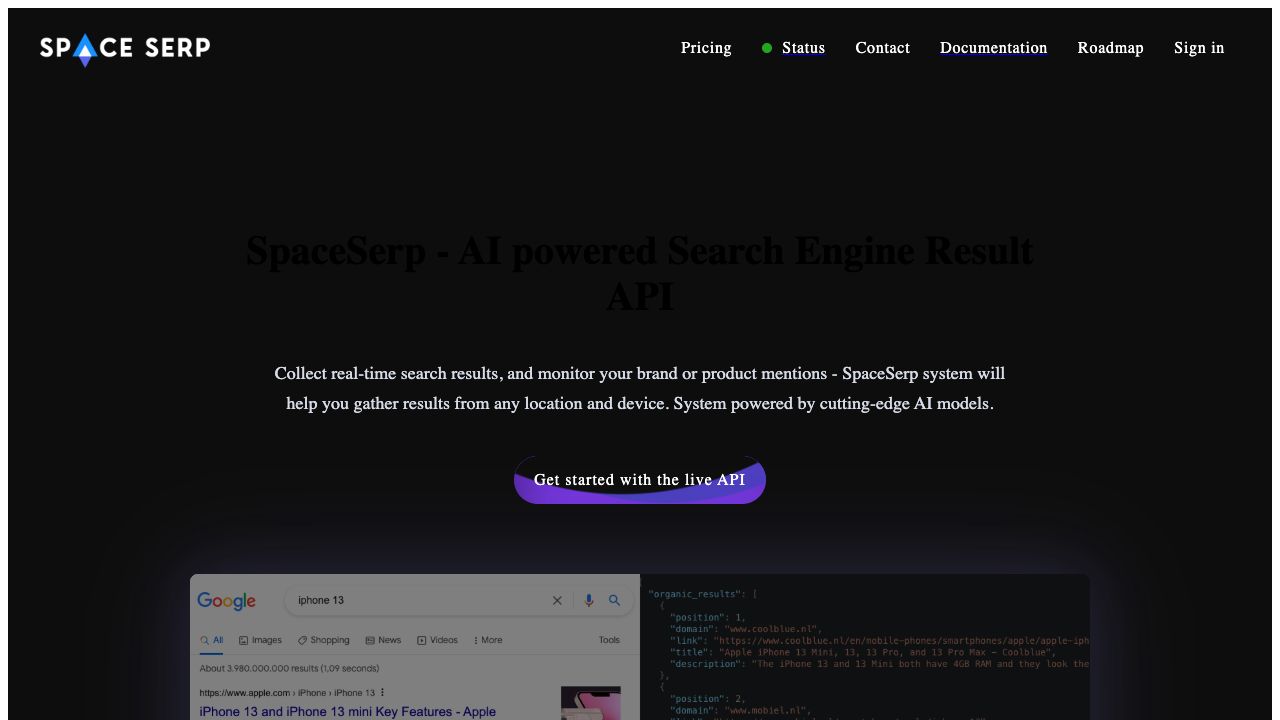Viewport: 1280px width, 720px height.
Task: Select the News search tab
Action: click(x=383, y=640)
